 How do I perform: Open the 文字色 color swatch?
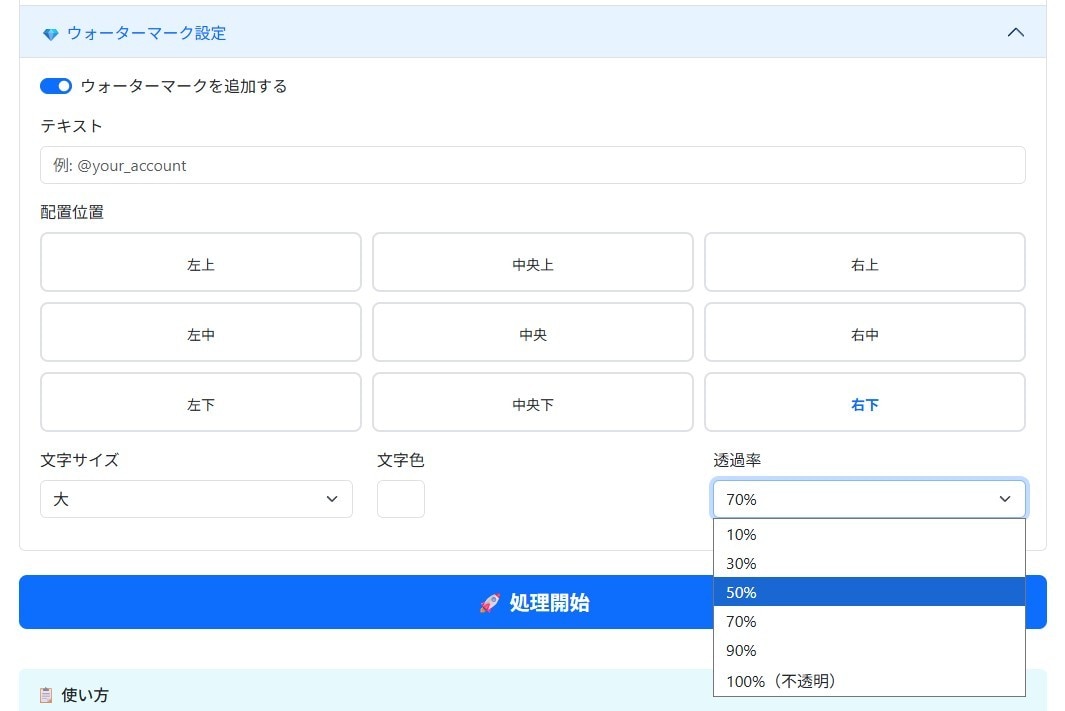coord(401,499)
